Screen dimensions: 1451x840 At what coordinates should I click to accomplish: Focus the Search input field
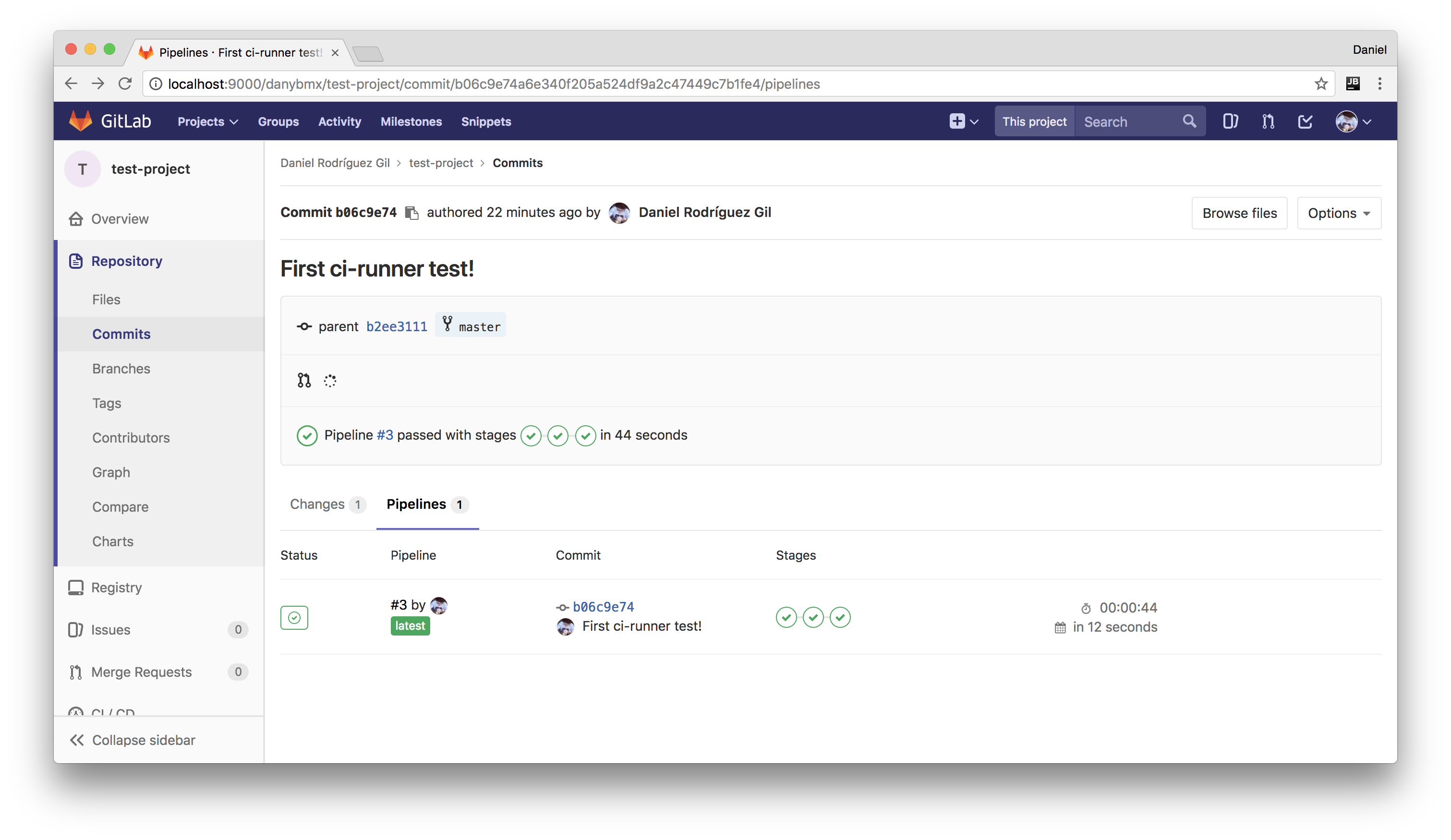tap(1125, 121)
